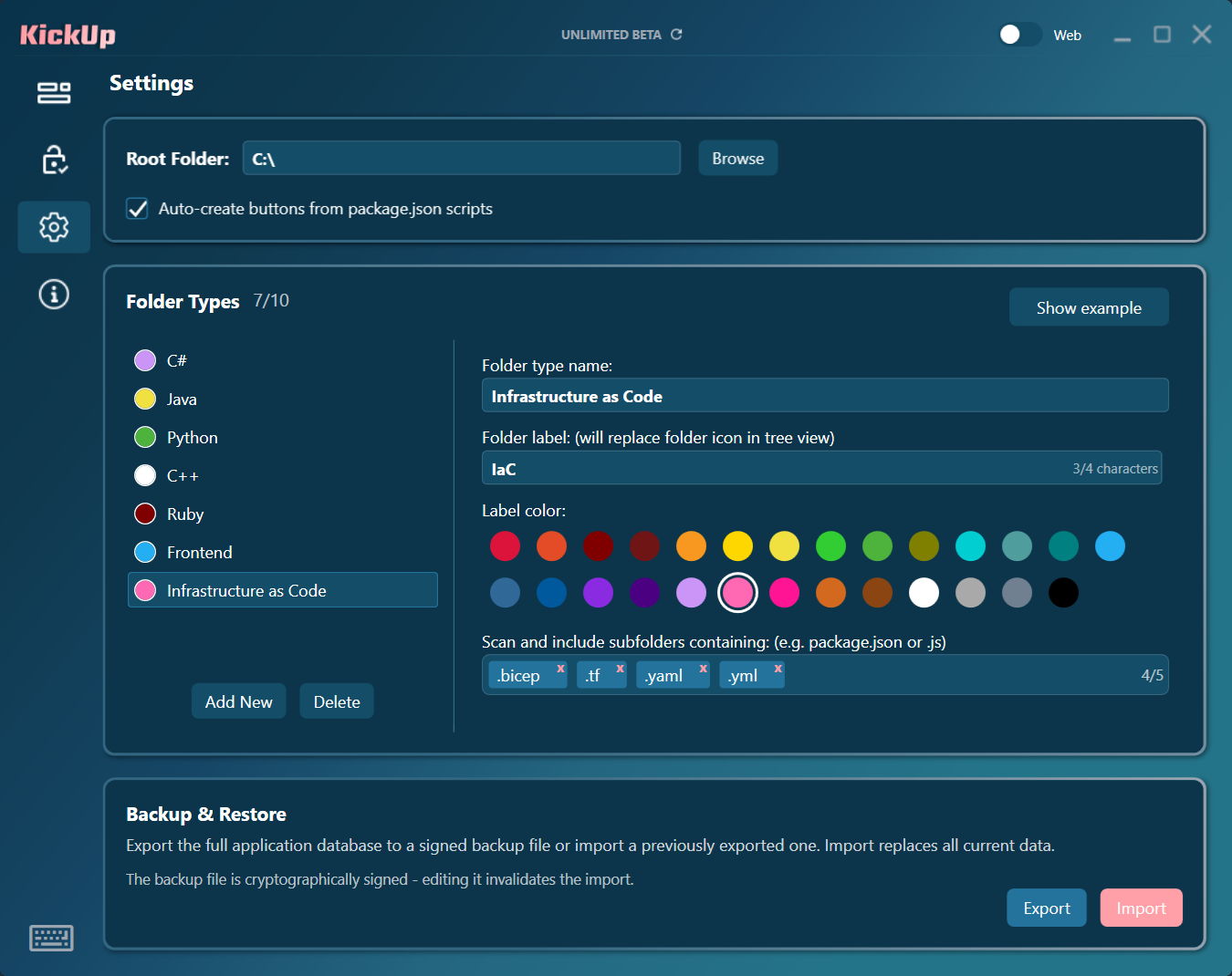The width and height of the screenshot is (1232, 976).
Task: Select the Frontend folder type
Action: [199, 553]
